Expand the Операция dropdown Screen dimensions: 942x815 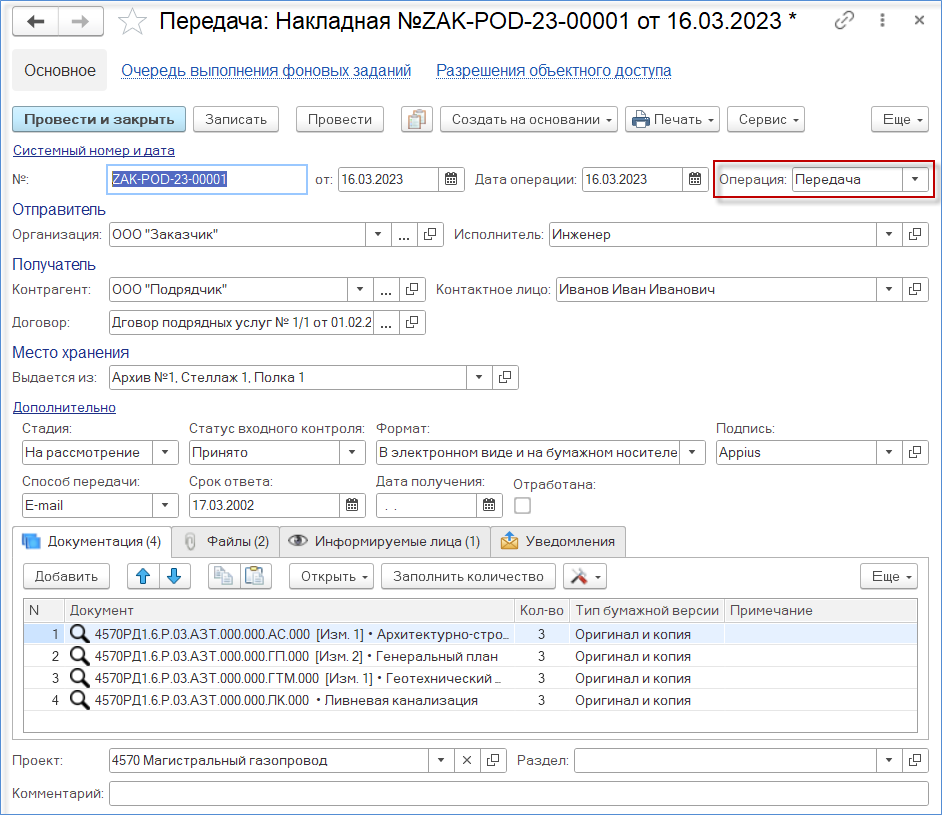tap(915, 179)
